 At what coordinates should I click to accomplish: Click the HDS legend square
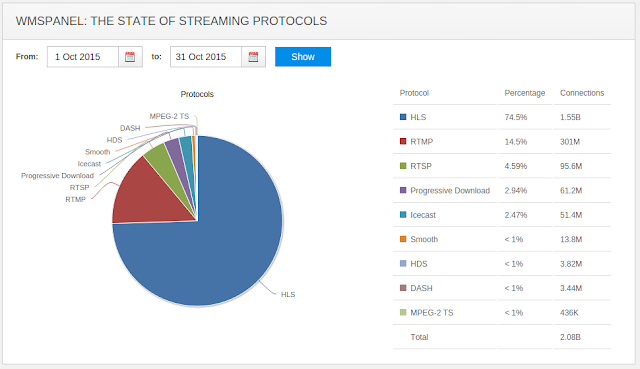tap(403, 263)
